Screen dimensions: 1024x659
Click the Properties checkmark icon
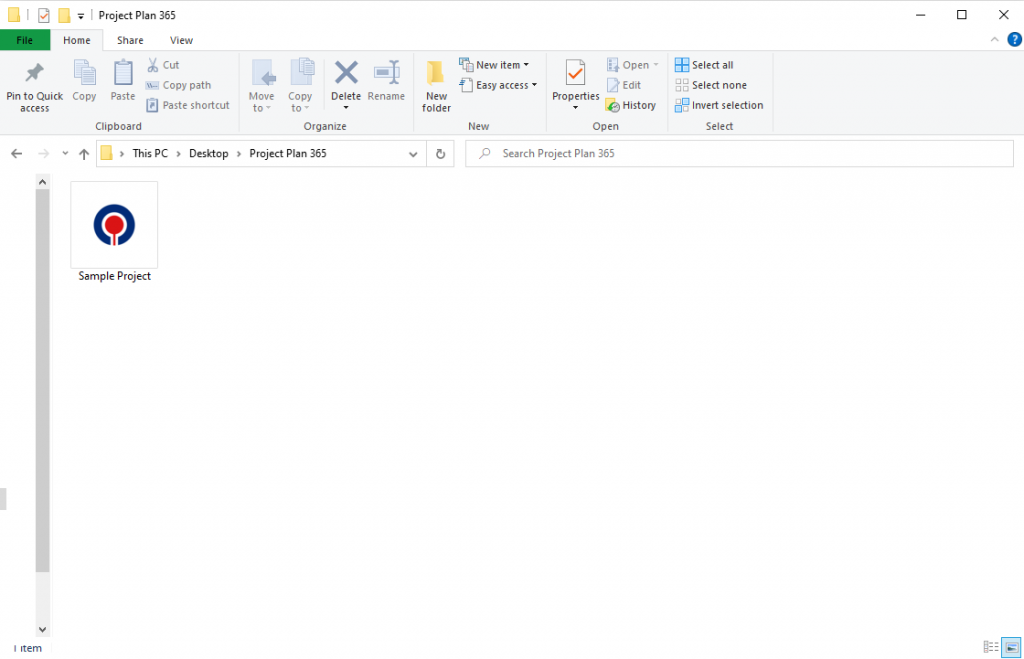coord(575,73)
